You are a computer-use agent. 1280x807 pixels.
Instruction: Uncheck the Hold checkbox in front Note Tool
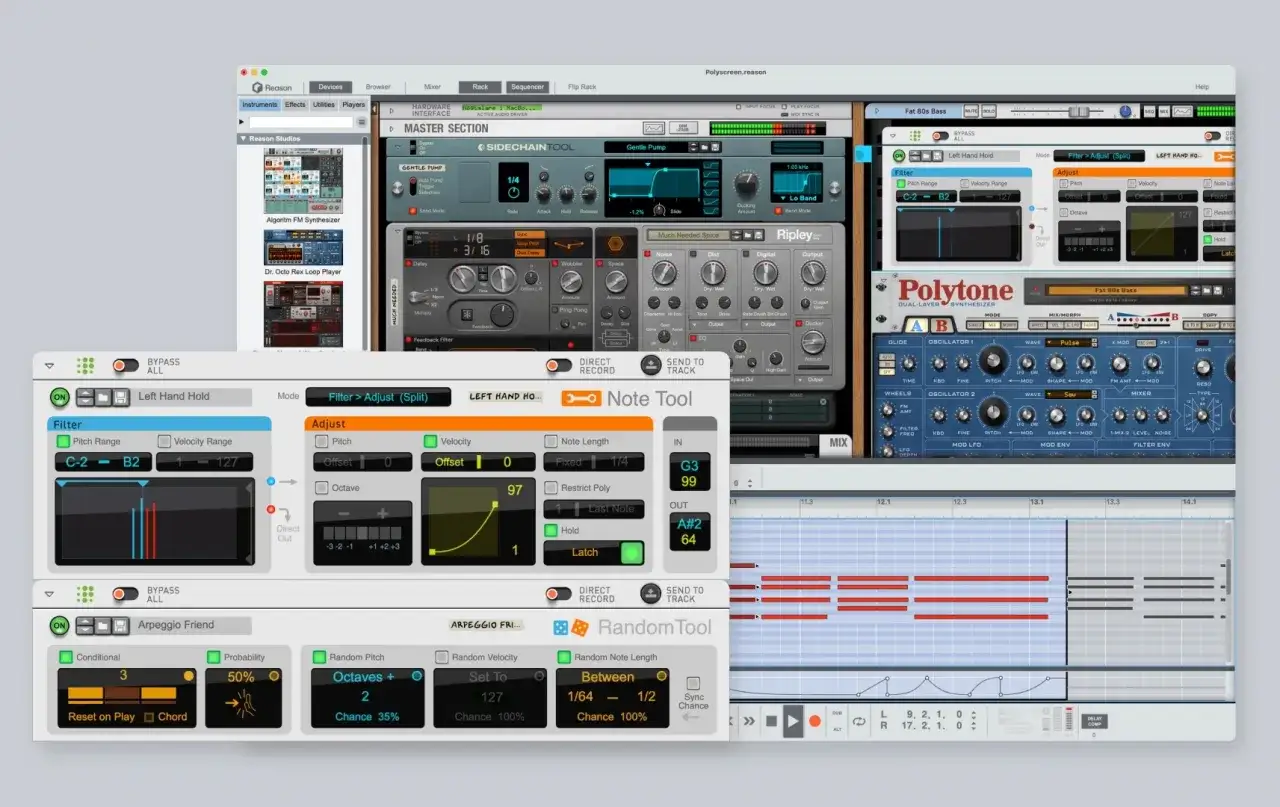pos(551,531)
